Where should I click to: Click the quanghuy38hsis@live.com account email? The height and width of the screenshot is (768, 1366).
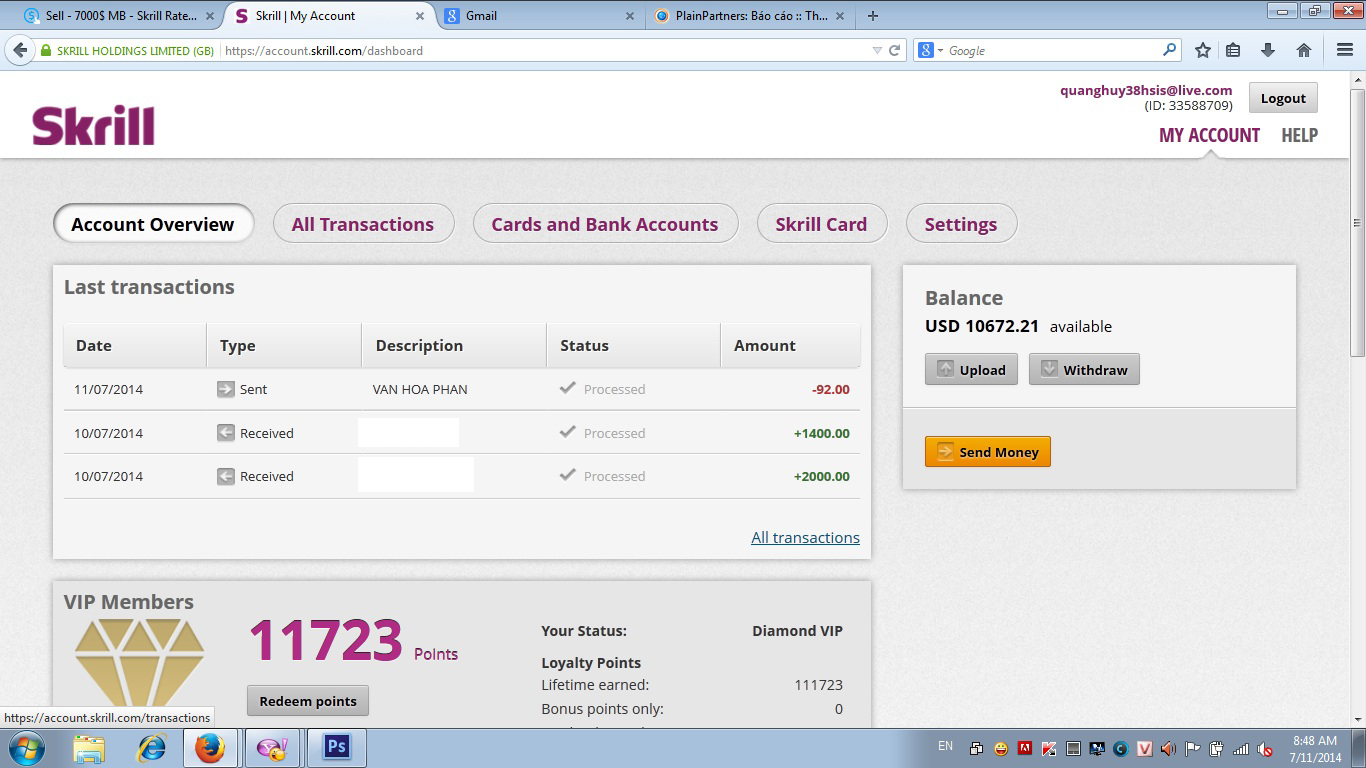coord(1146,90)
